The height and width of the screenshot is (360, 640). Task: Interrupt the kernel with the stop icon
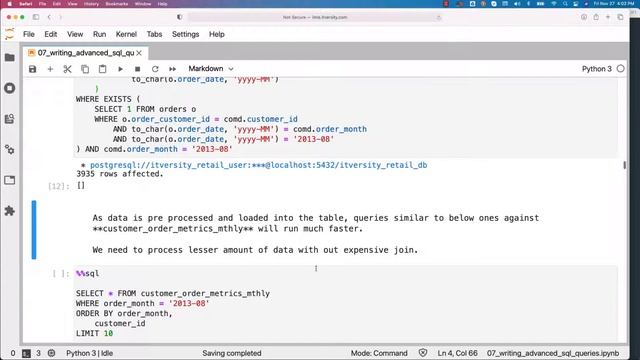tap(138, 69)
